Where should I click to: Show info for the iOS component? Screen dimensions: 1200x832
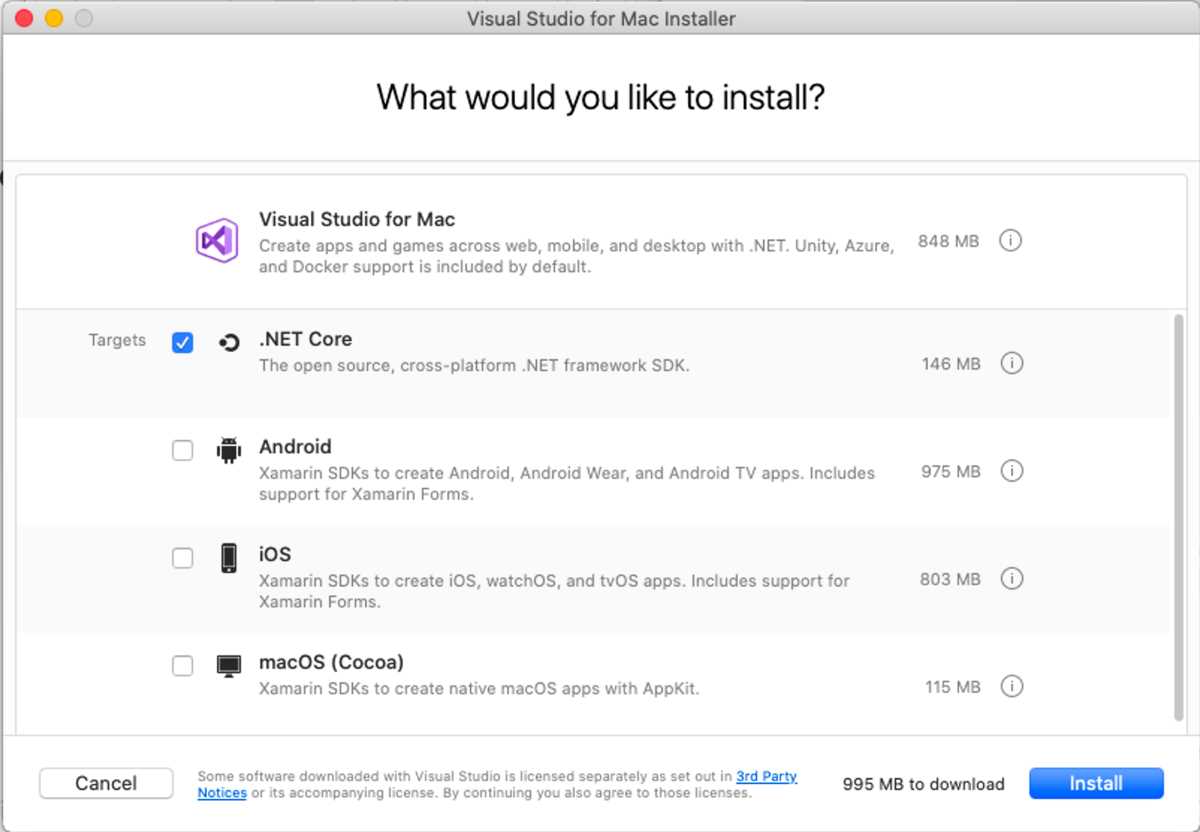1012,579
